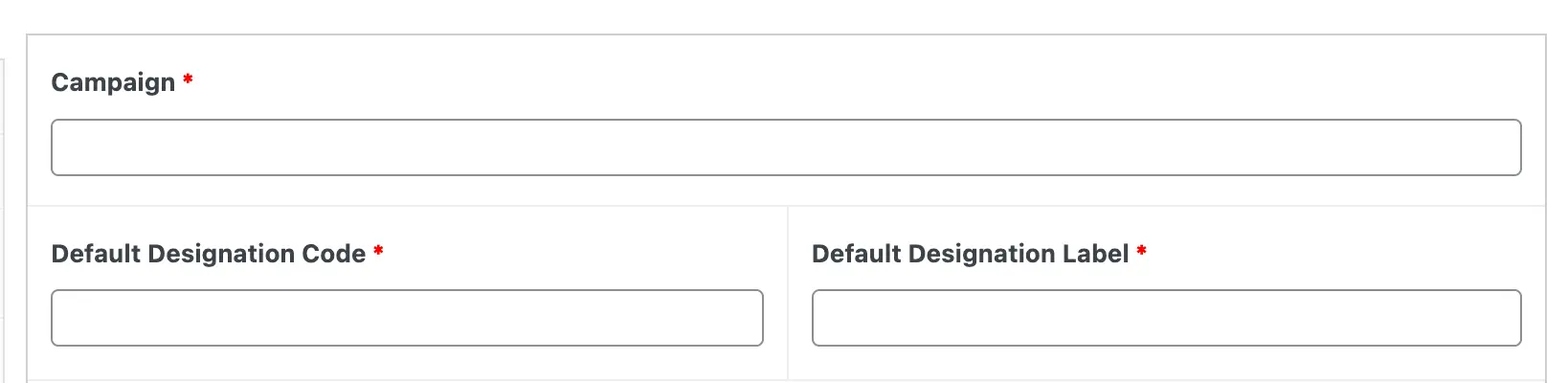1568x383 pixels.
Task: Click the Campaign text input field
Action: 785,147
